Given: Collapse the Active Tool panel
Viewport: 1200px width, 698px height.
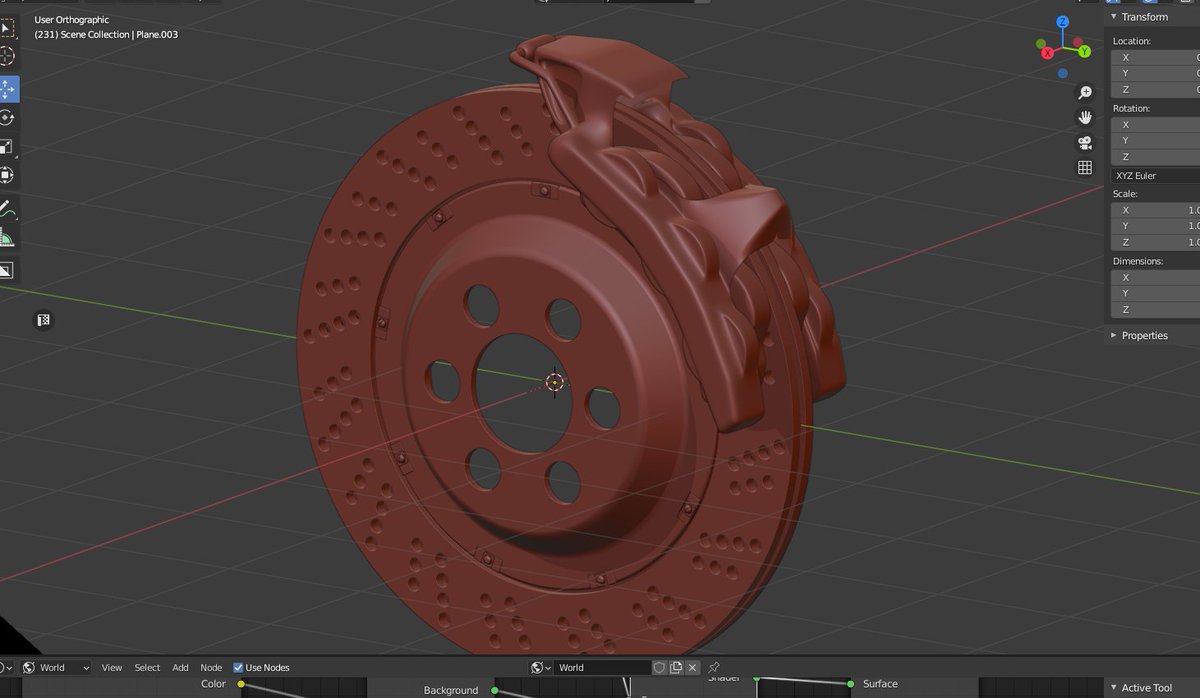Looking at the screenshot, I should (1114, 688).
